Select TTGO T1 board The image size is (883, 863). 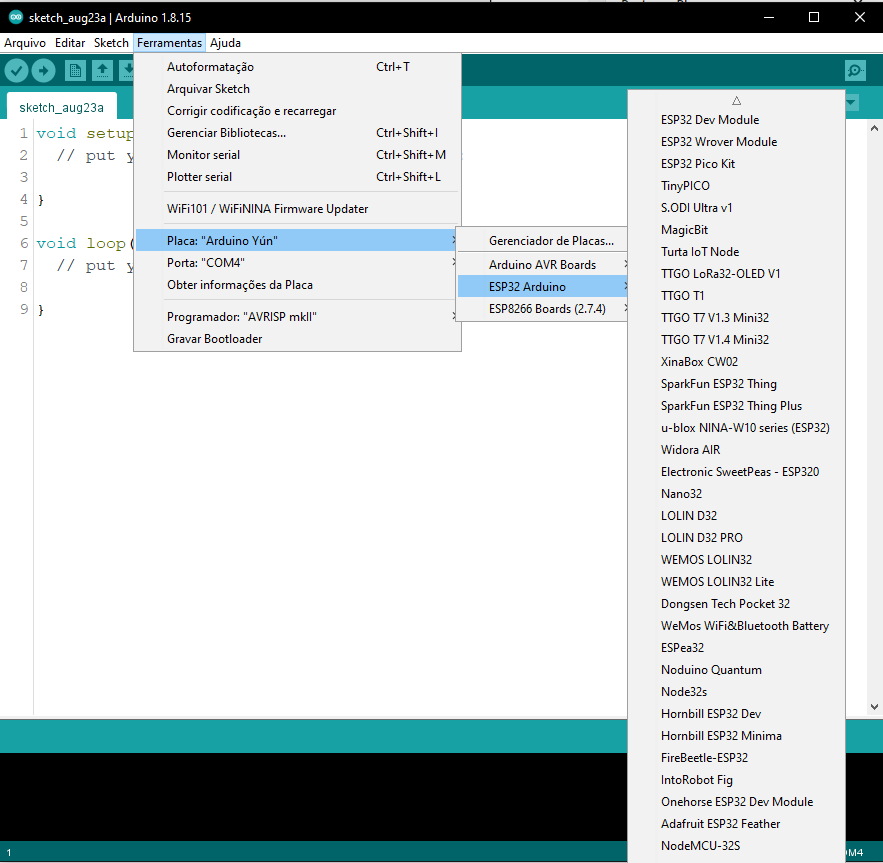click(737, 296)
